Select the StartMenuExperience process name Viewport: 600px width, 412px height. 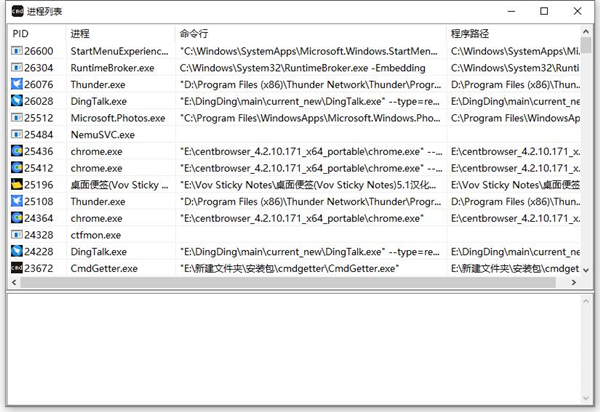(x=120, y=51)
